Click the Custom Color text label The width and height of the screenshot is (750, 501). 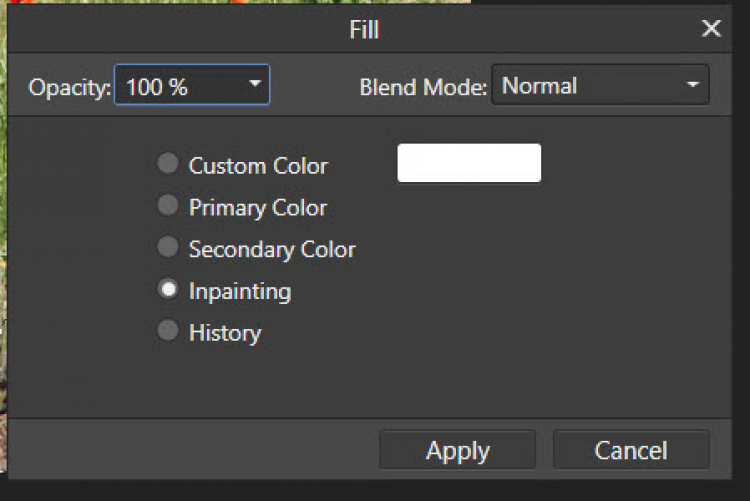(x=258, y=166)
